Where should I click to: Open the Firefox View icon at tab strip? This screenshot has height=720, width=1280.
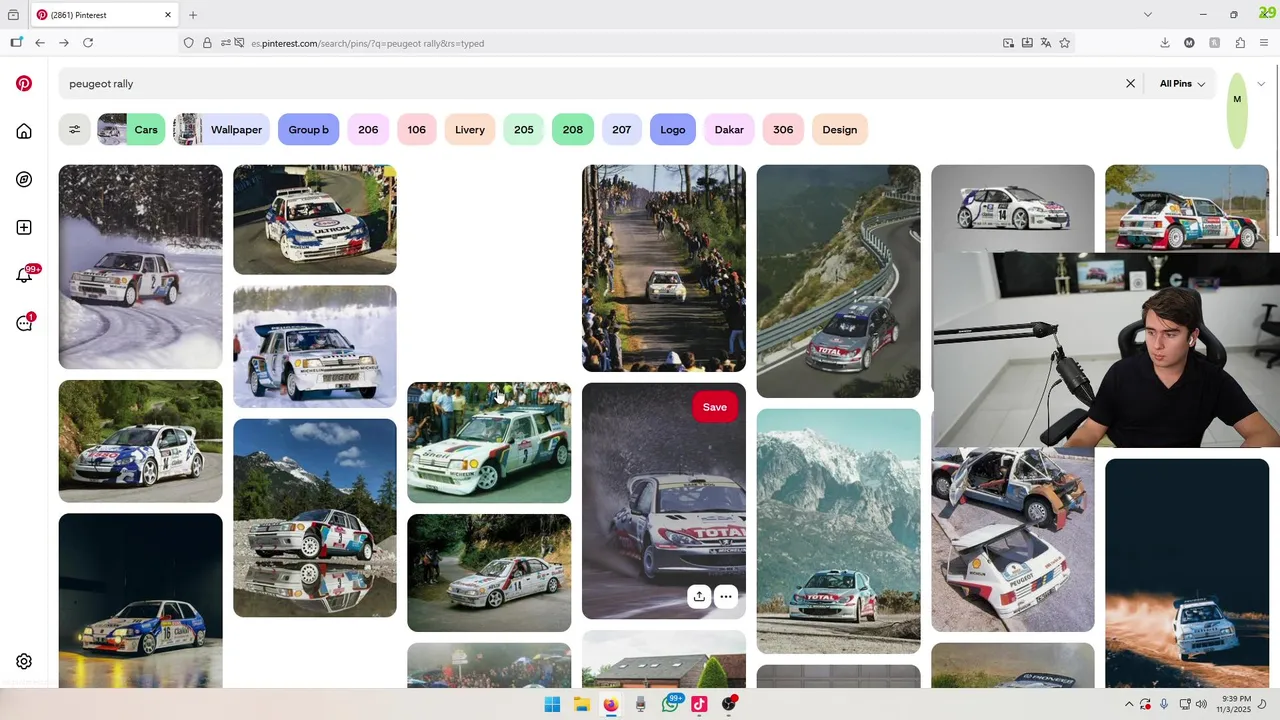(13, 15)
